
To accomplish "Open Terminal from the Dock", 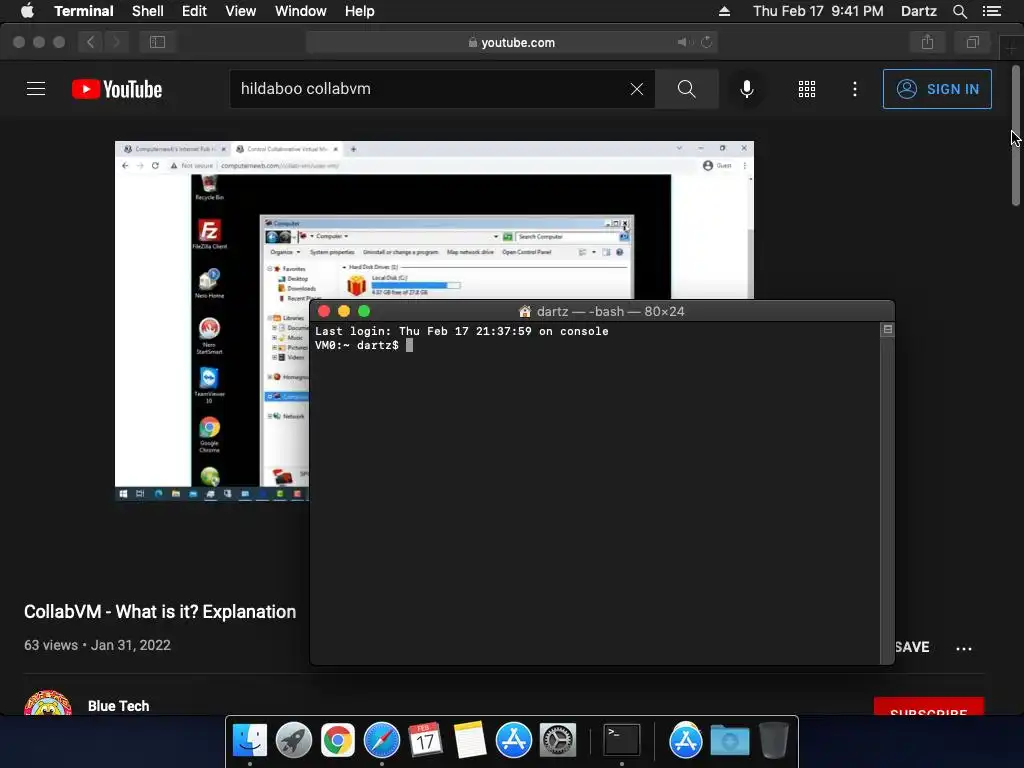I will pos(621,741).
